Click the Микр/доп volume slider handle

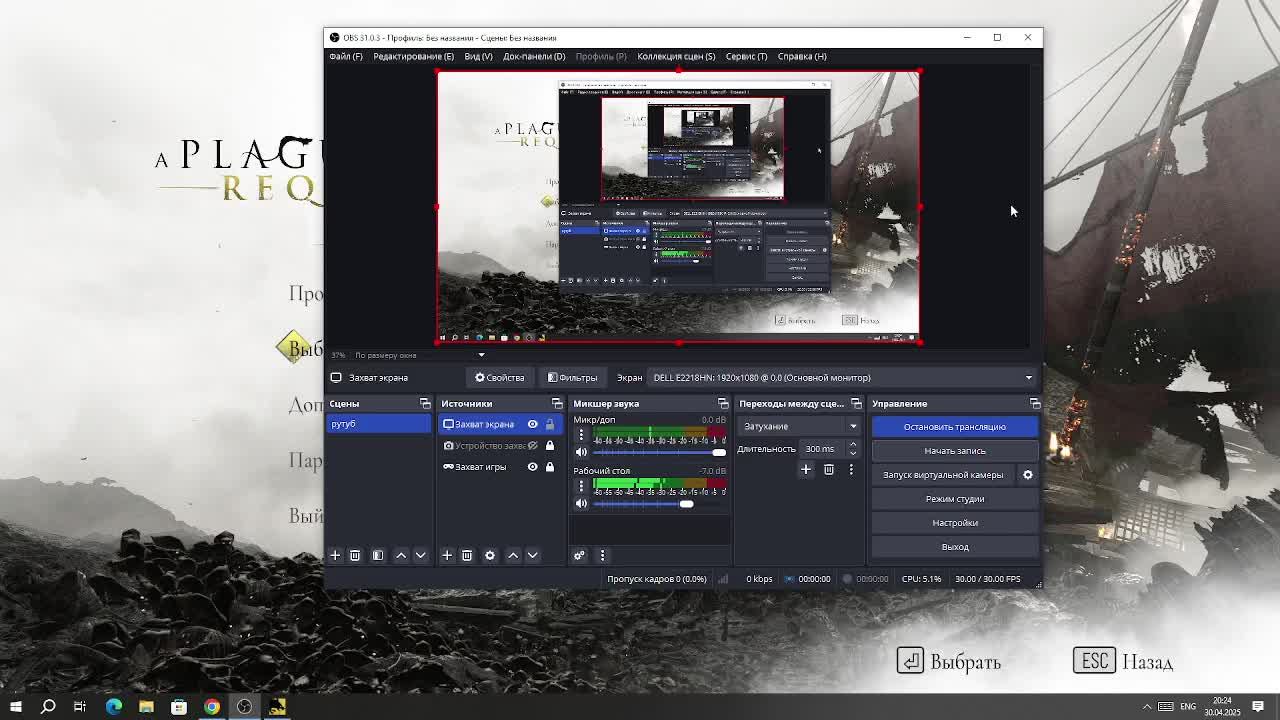point(719,452)
